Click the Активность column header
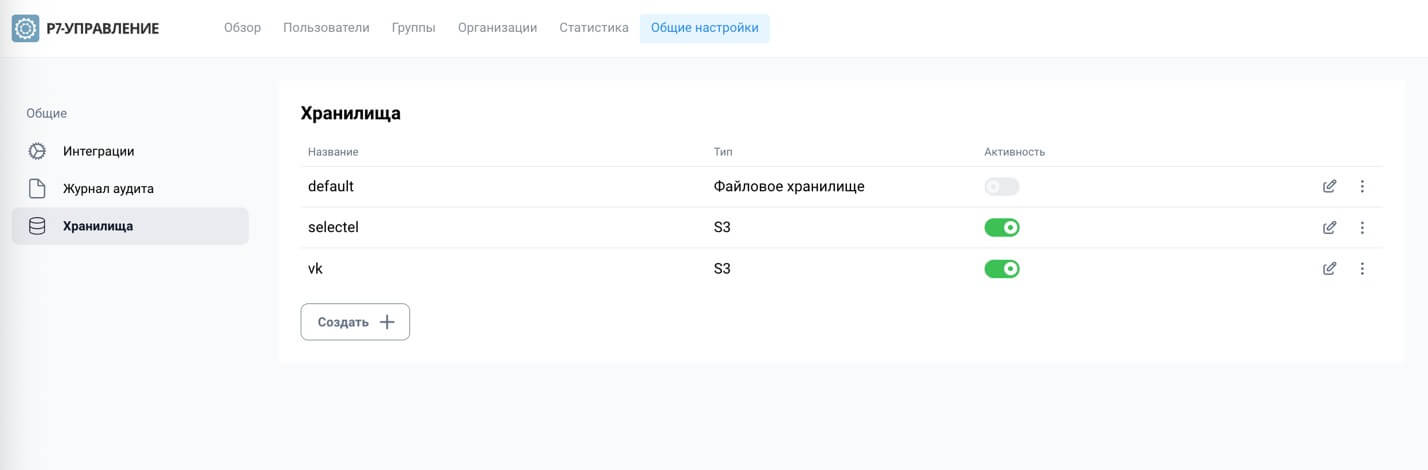1428x470 pixels. pyautogui.click(x=1015, y=152)
